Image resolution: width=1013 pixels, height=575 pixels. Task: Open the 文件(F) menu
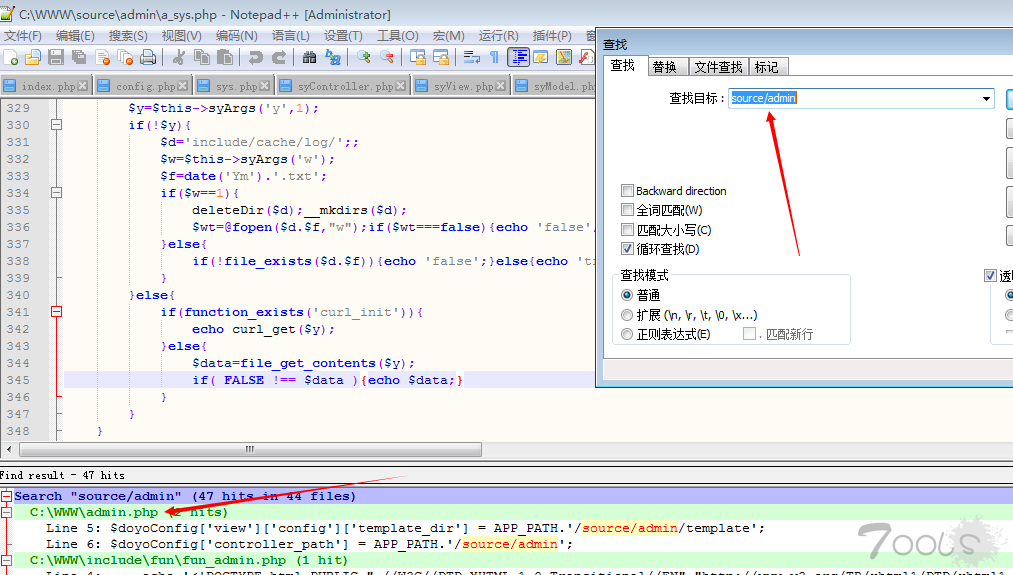click(x=23, y=36)
